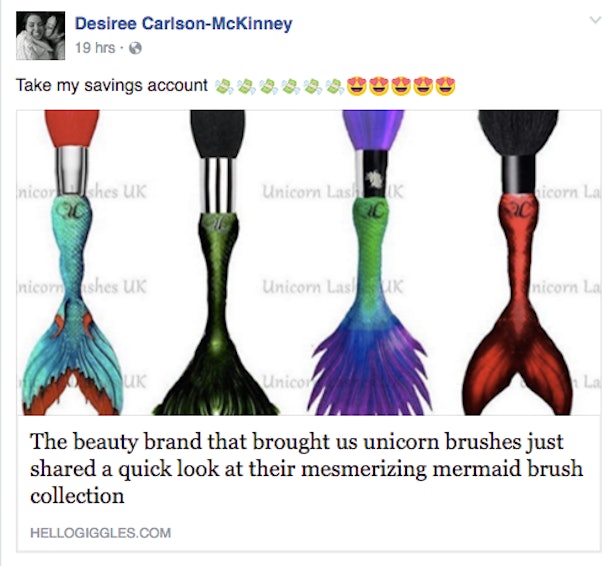Expand the post options chevron
The height and width of the screenshot is (566, 614).
coord(595,20)
